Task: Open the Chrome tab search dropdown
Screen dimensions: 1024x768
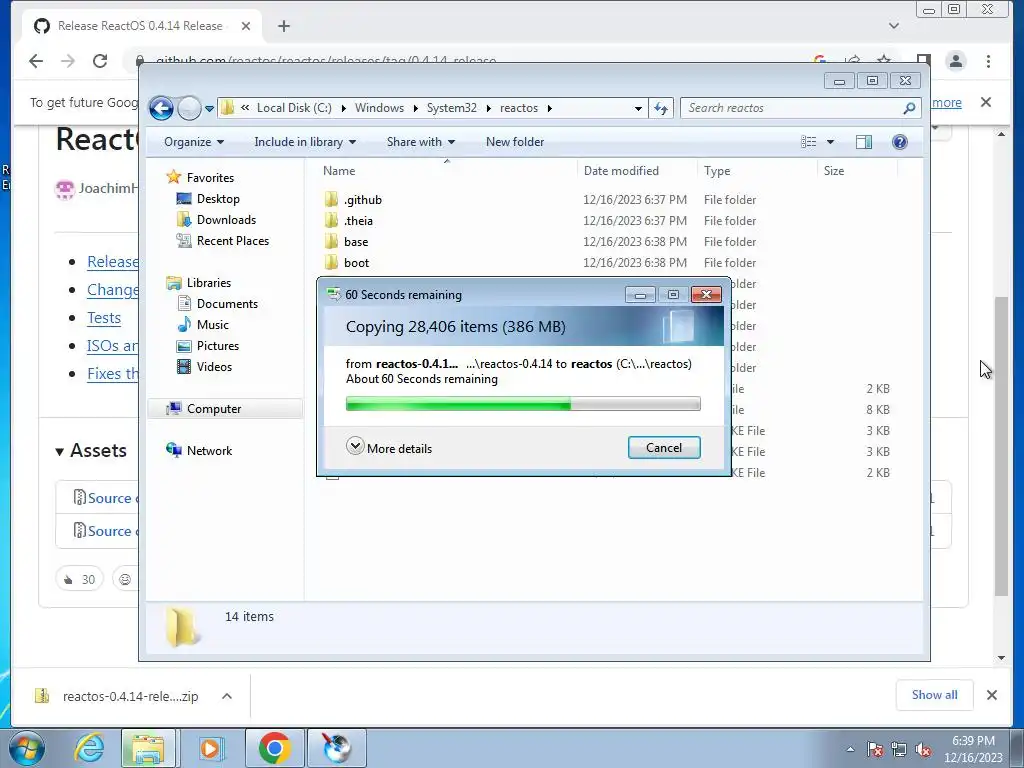Action: [x=893, y=26]
